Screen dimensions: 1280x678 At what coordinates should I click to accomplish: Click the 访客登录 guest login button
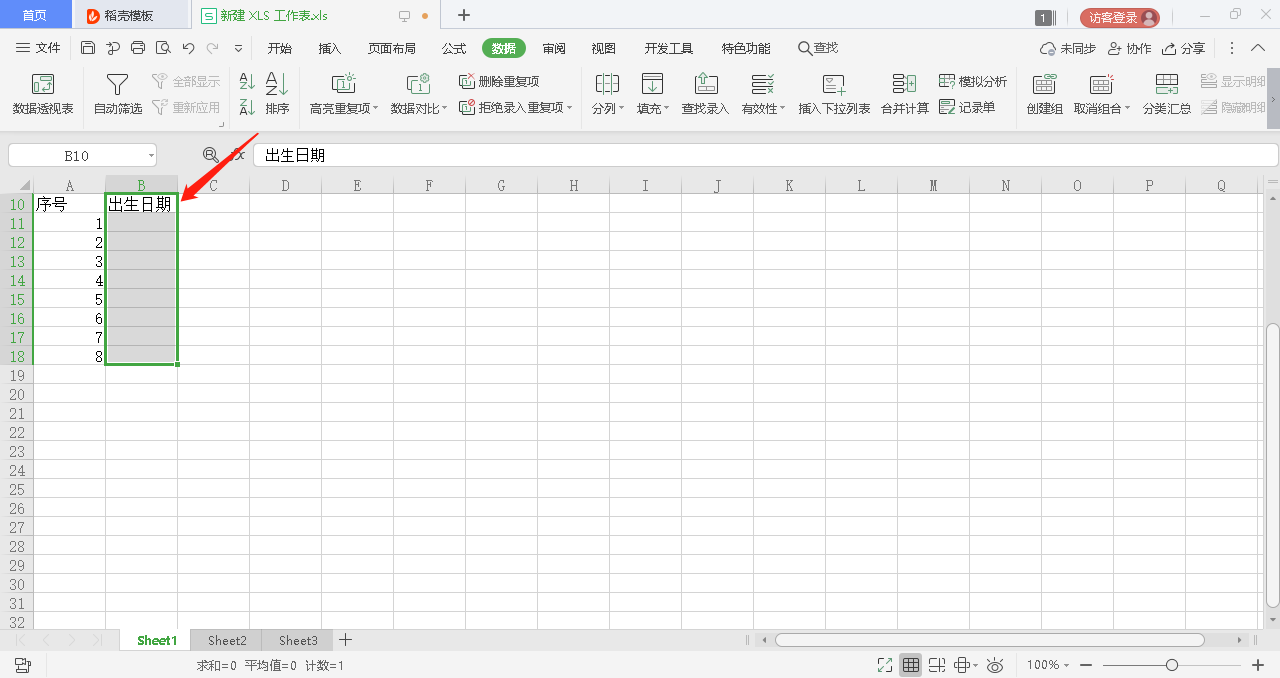click(1119, 17)
